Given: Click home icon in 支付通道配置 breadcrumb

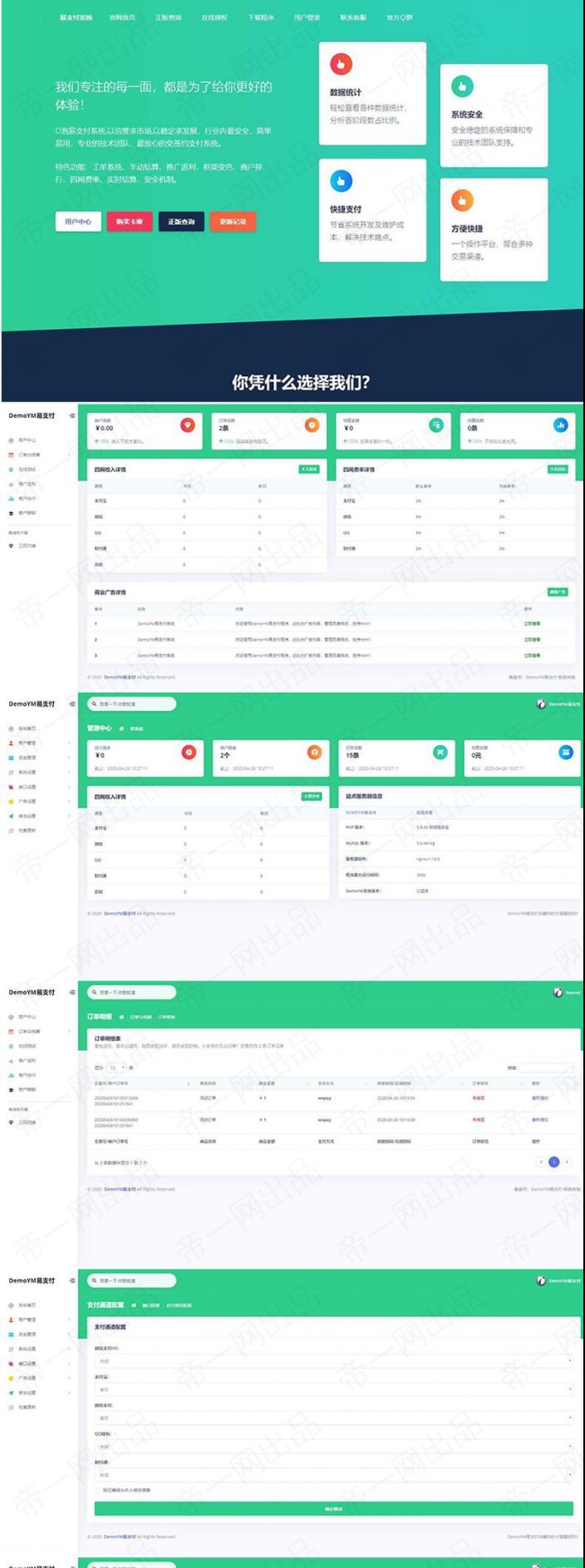Looking at the screenshot, I should tap(134, 1305).
